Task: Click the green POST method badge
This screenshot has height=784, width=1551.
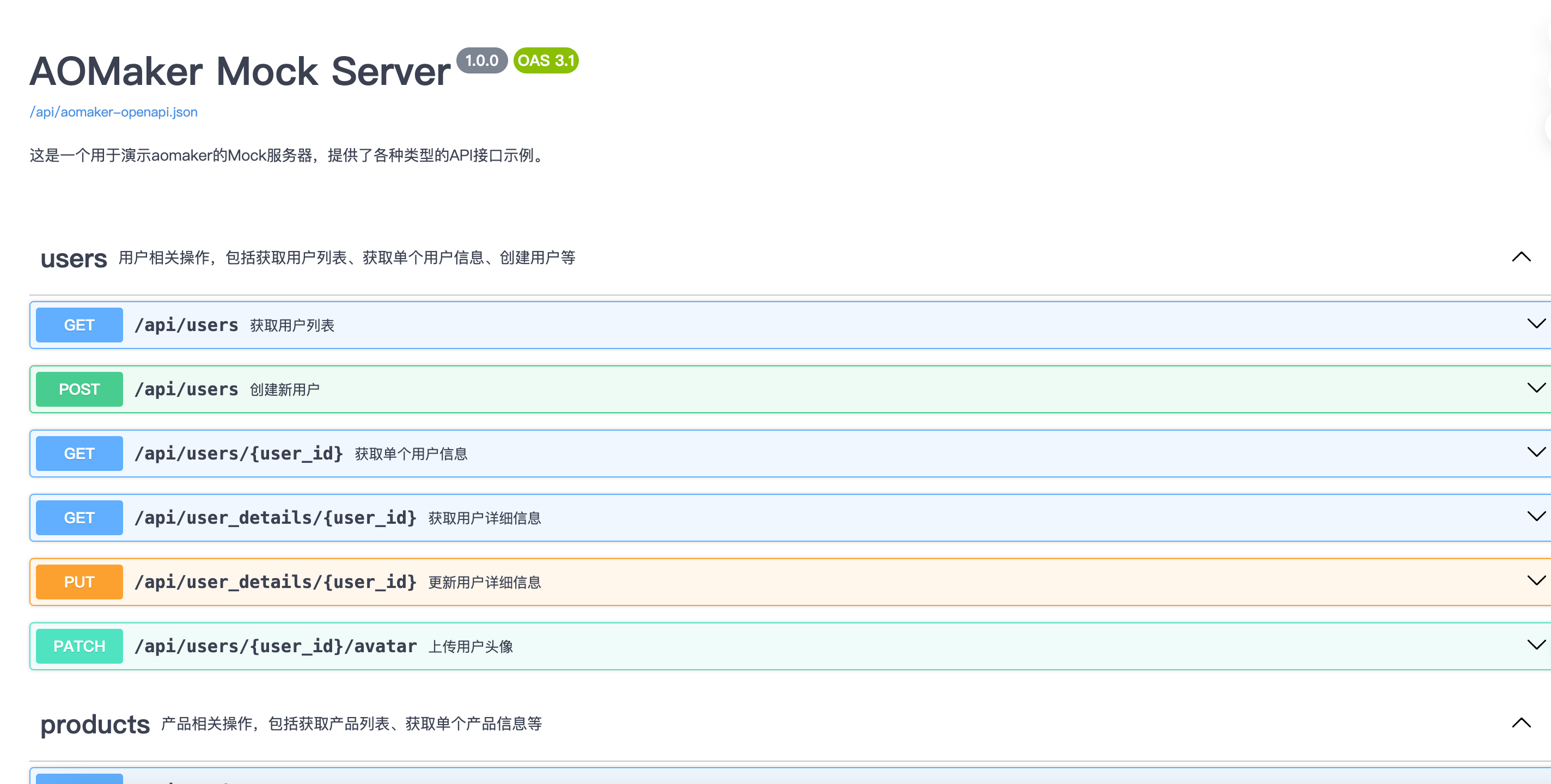Action: [79, 390]
